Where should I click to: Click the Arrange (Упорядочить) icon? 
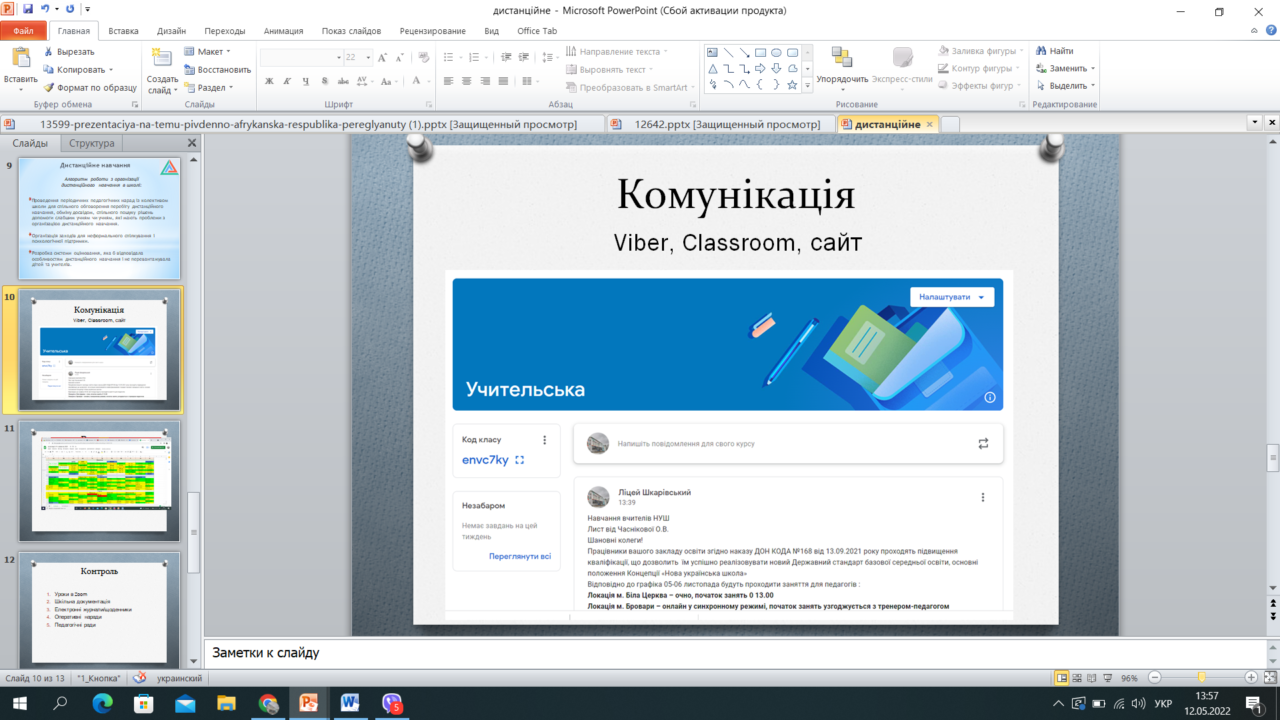tap(842, 58)
